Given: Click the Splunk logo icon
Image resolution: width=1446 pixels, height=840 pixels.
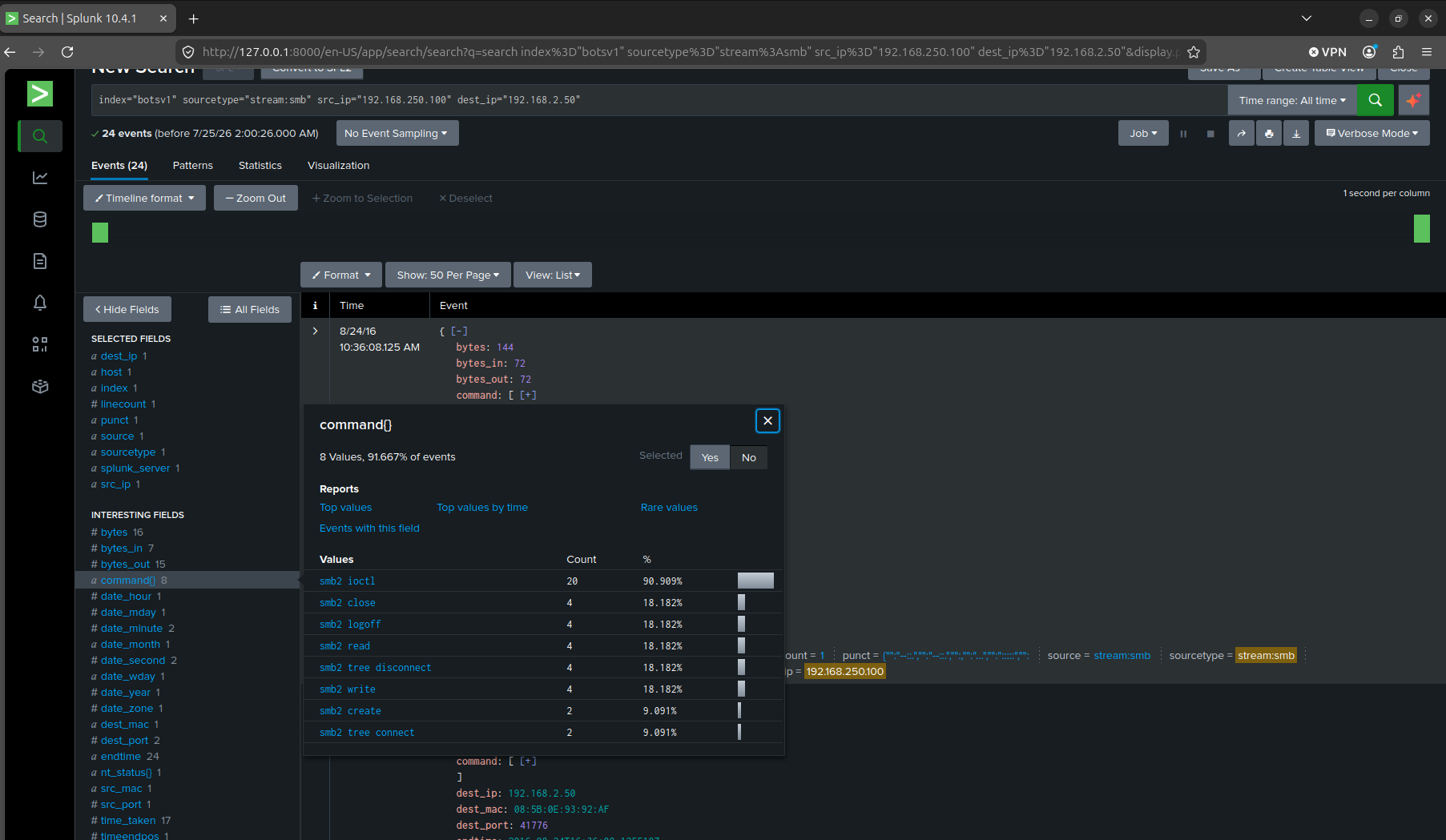Looking at the screenshot, I should [x=39, y=94].
